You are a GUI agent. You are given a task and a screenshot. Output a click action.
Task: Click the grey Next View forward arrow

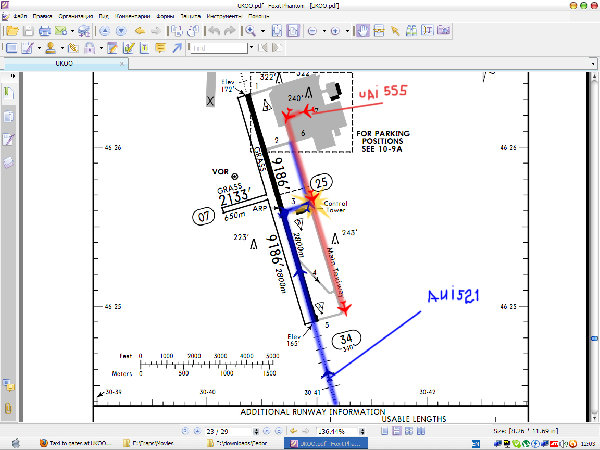[x=155, y=31]
